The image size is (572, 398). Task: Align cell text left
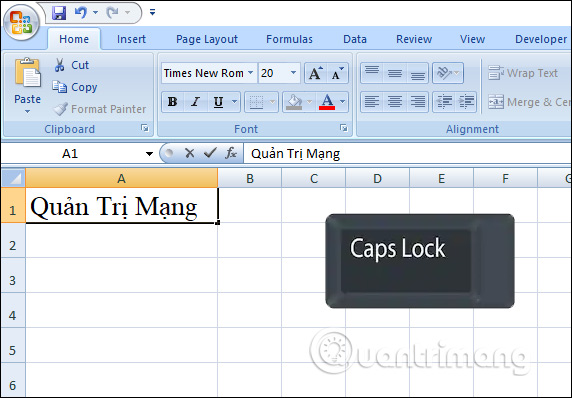pyautogui.click(x=372, y=102)
